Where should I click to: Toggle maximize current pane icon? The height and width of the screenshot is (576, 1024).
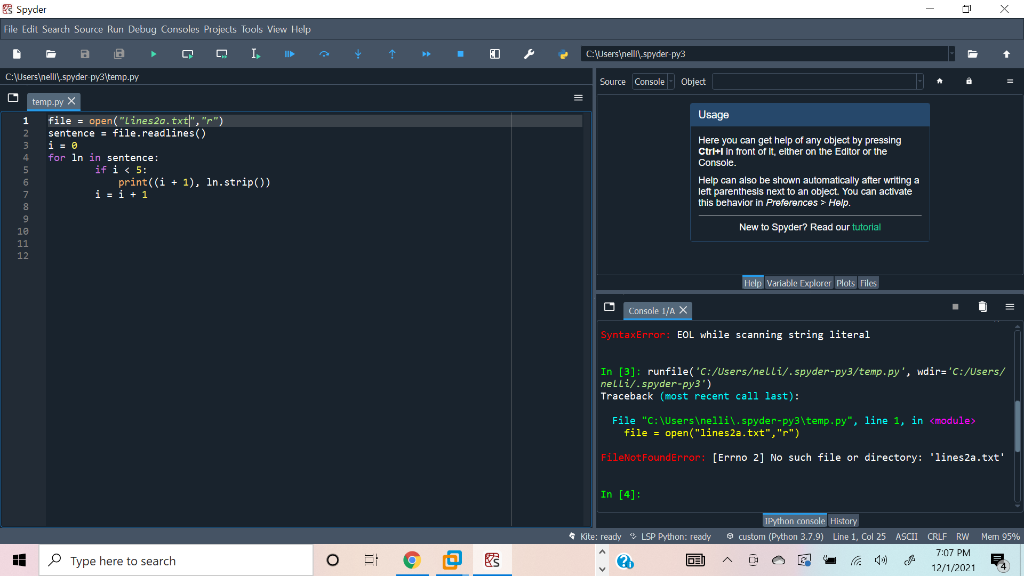pyautogui.click(x=494, y=53)
